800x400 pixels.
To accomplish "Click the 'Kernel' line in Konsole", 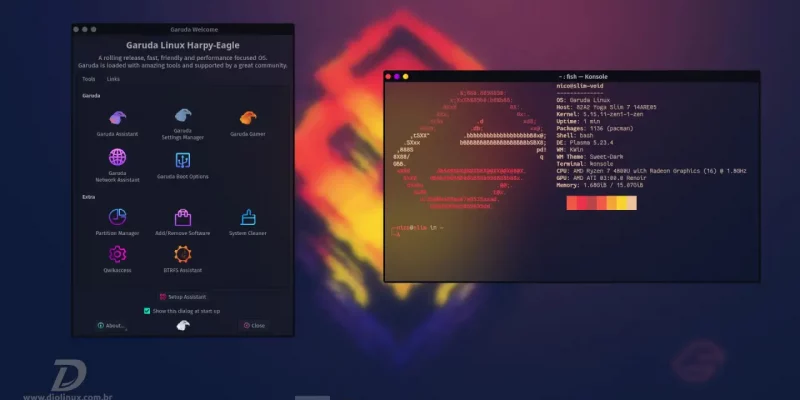I will tap(599, 114).
